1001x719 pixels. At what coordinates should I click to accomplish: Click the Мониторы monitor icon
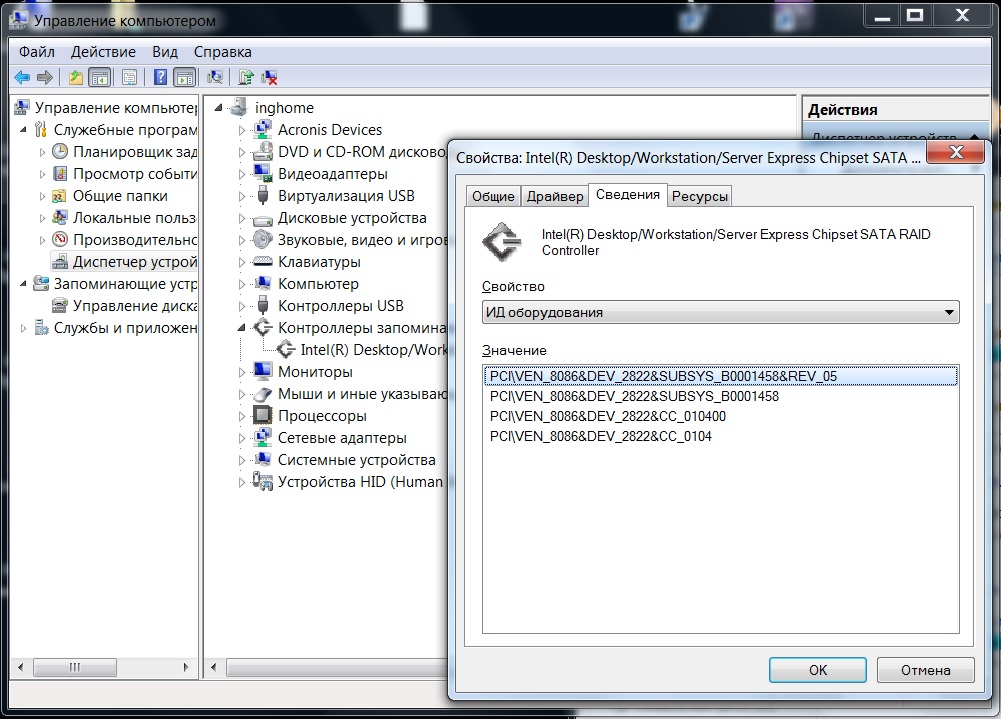(262, 372)
